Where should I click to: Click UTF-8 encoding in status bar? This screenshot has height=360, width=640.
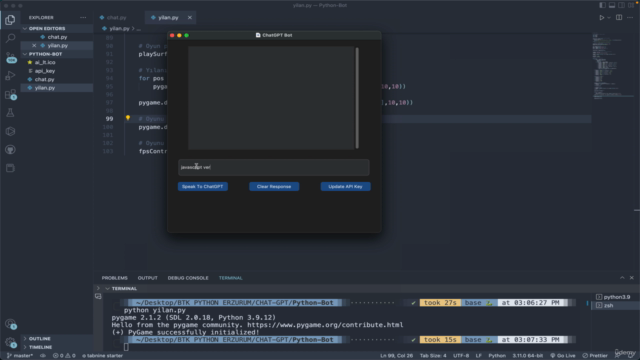click(461, 356)
